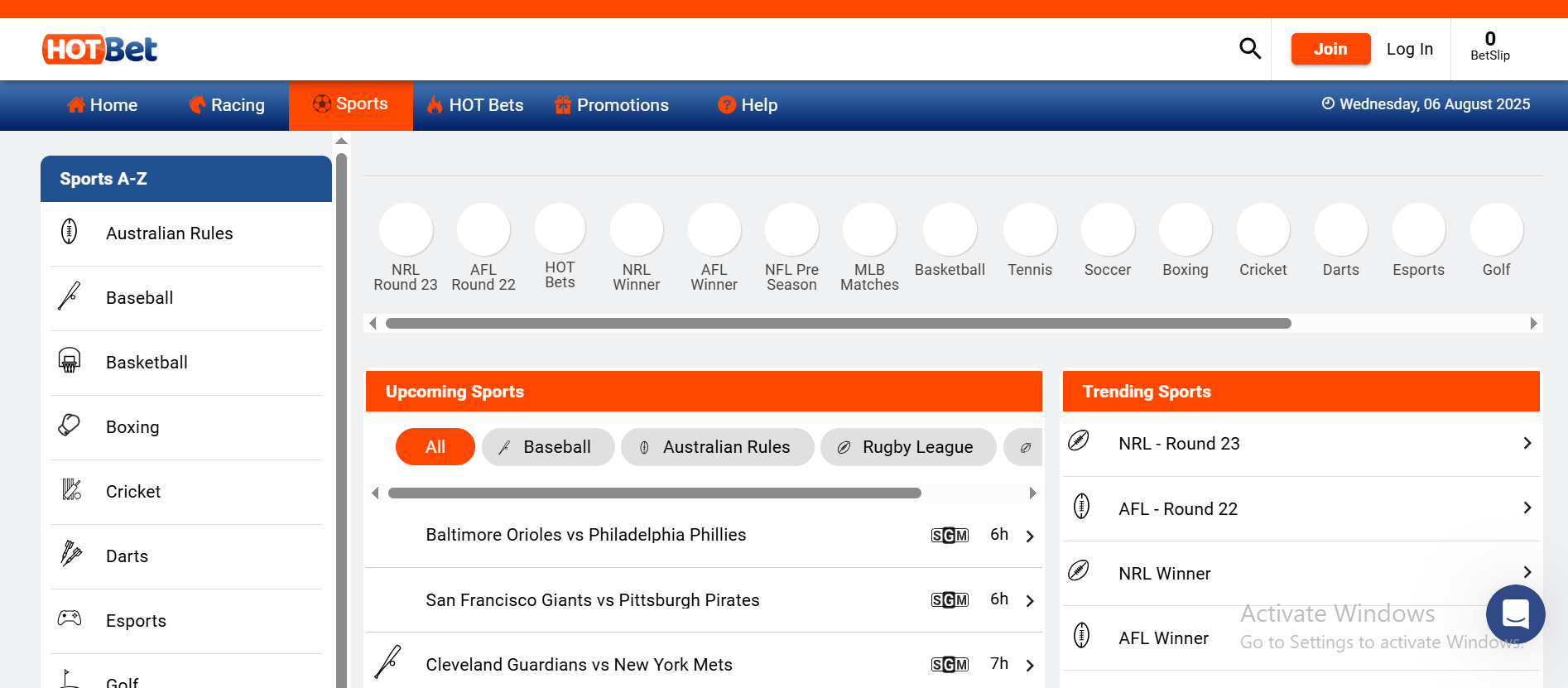Open Australian Rules in Sports A-Z
Image resolution: width=1568 pixels, height=688 pixels.
186,233
